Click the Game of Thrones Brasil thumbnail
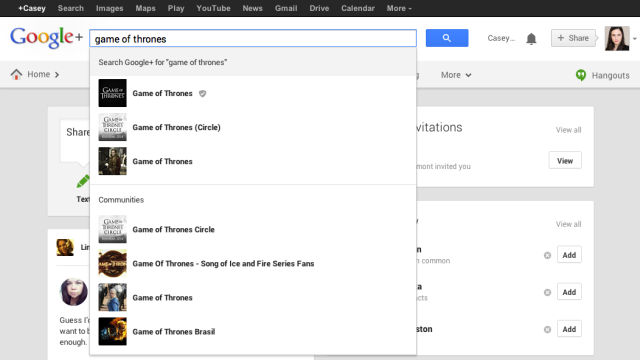Image resolution: width=640 pixels, height=360 pixels. [x=113, y=331]
